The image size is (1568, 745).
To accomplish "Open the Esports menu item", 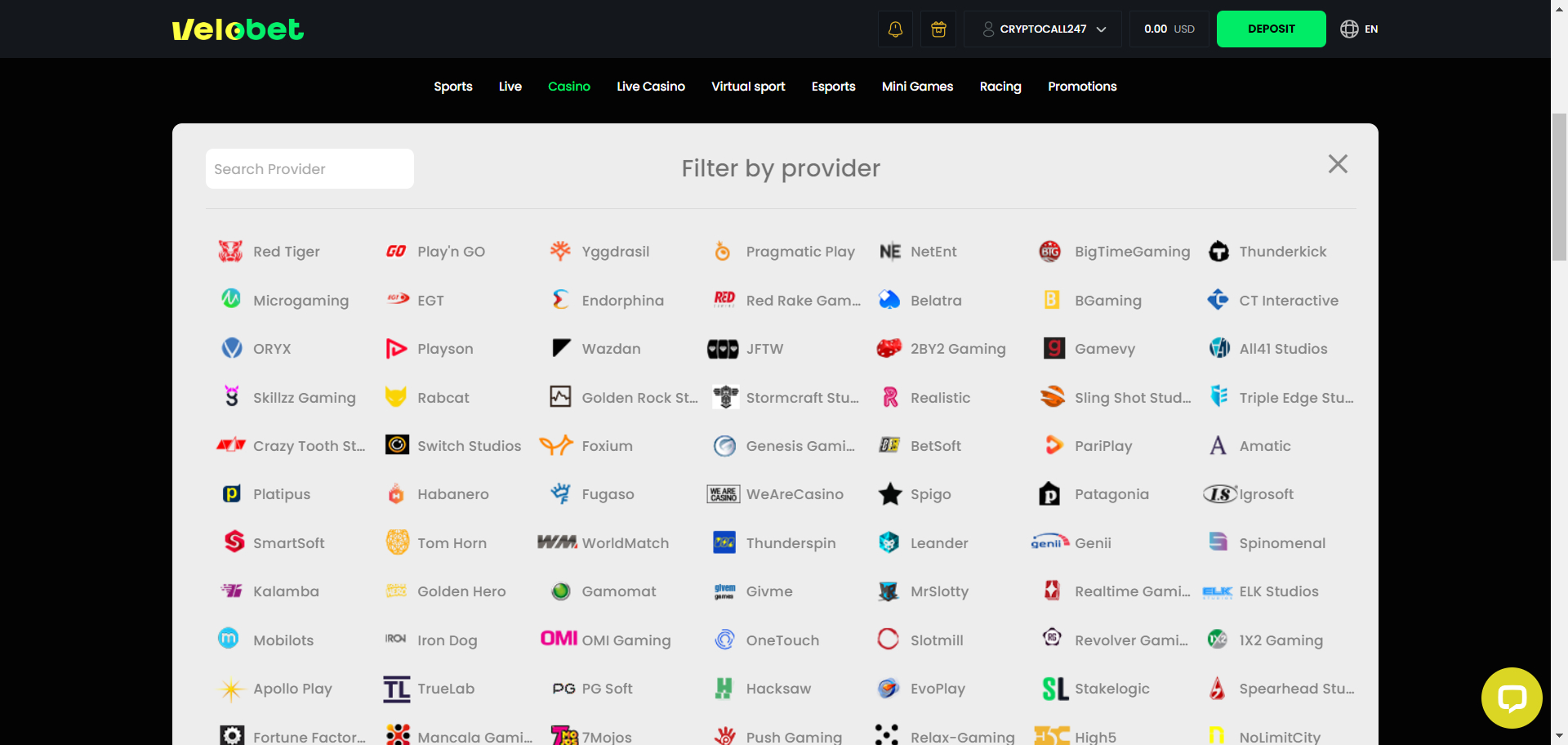I will [x=834, y=87].
